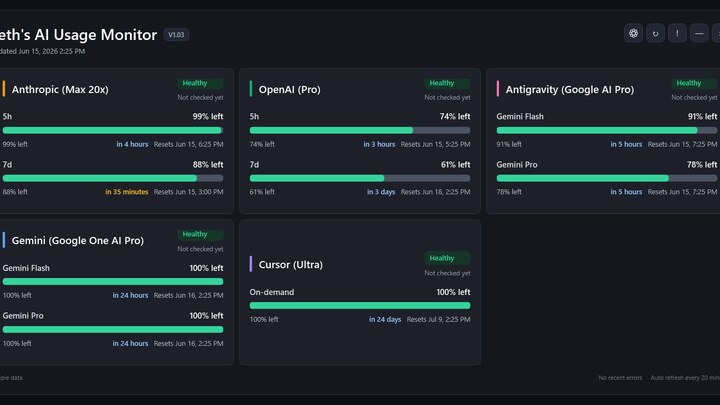
Task: Click the Healthy badge on Gemini card
Action: point(200,234)
